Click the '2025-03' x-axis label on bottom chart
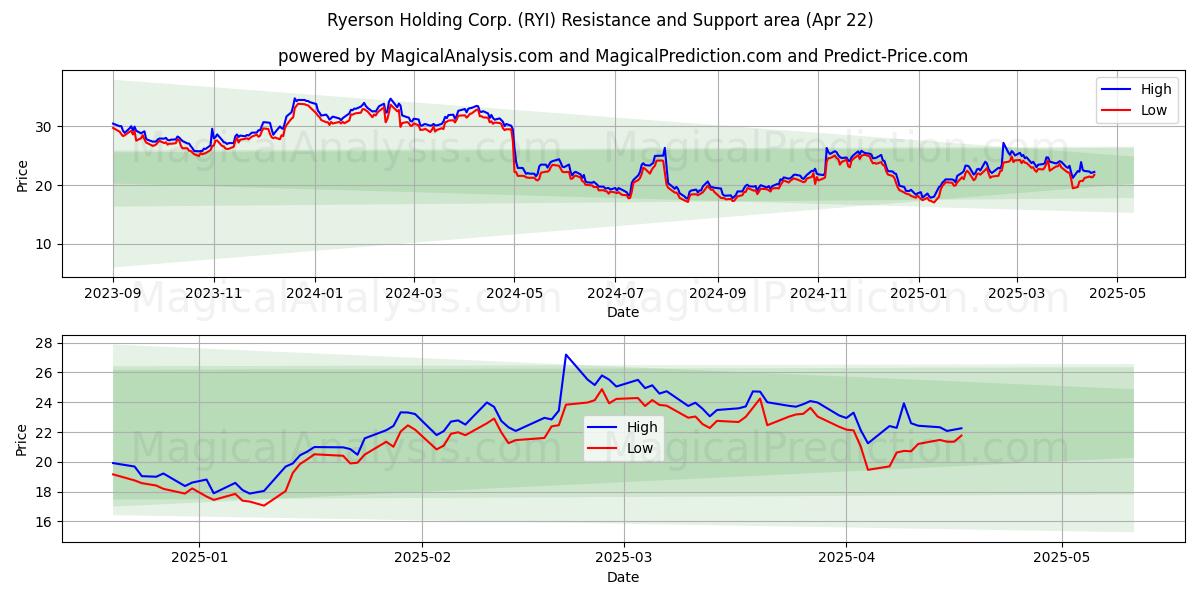 pyautogui.click(x=623, y=559)
